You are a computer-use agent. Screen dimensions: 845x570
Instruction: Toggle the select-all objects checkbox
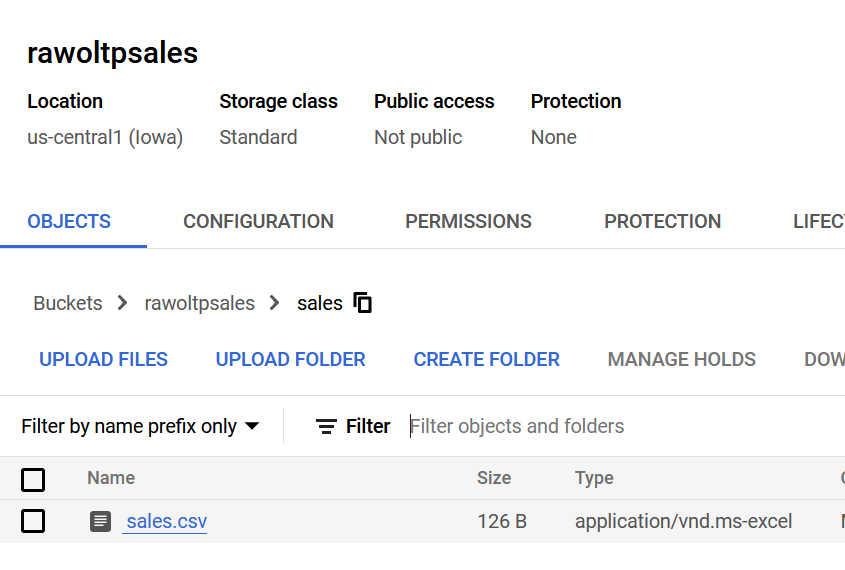pyautogui.click(x=33, y=479)
